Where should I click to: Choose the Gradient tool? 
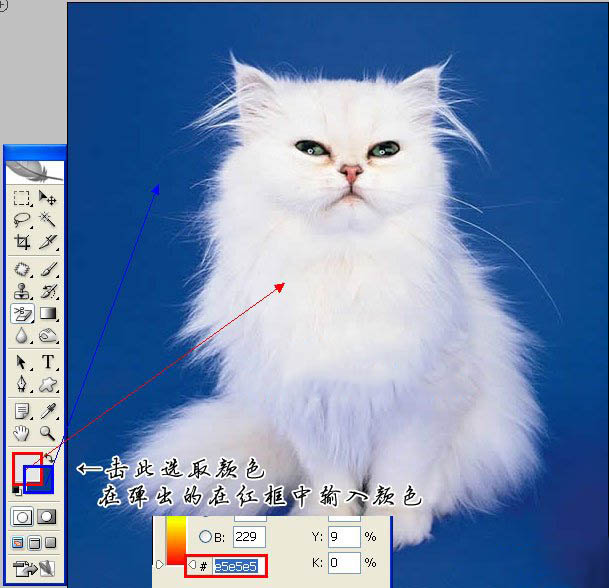[47, 314]
